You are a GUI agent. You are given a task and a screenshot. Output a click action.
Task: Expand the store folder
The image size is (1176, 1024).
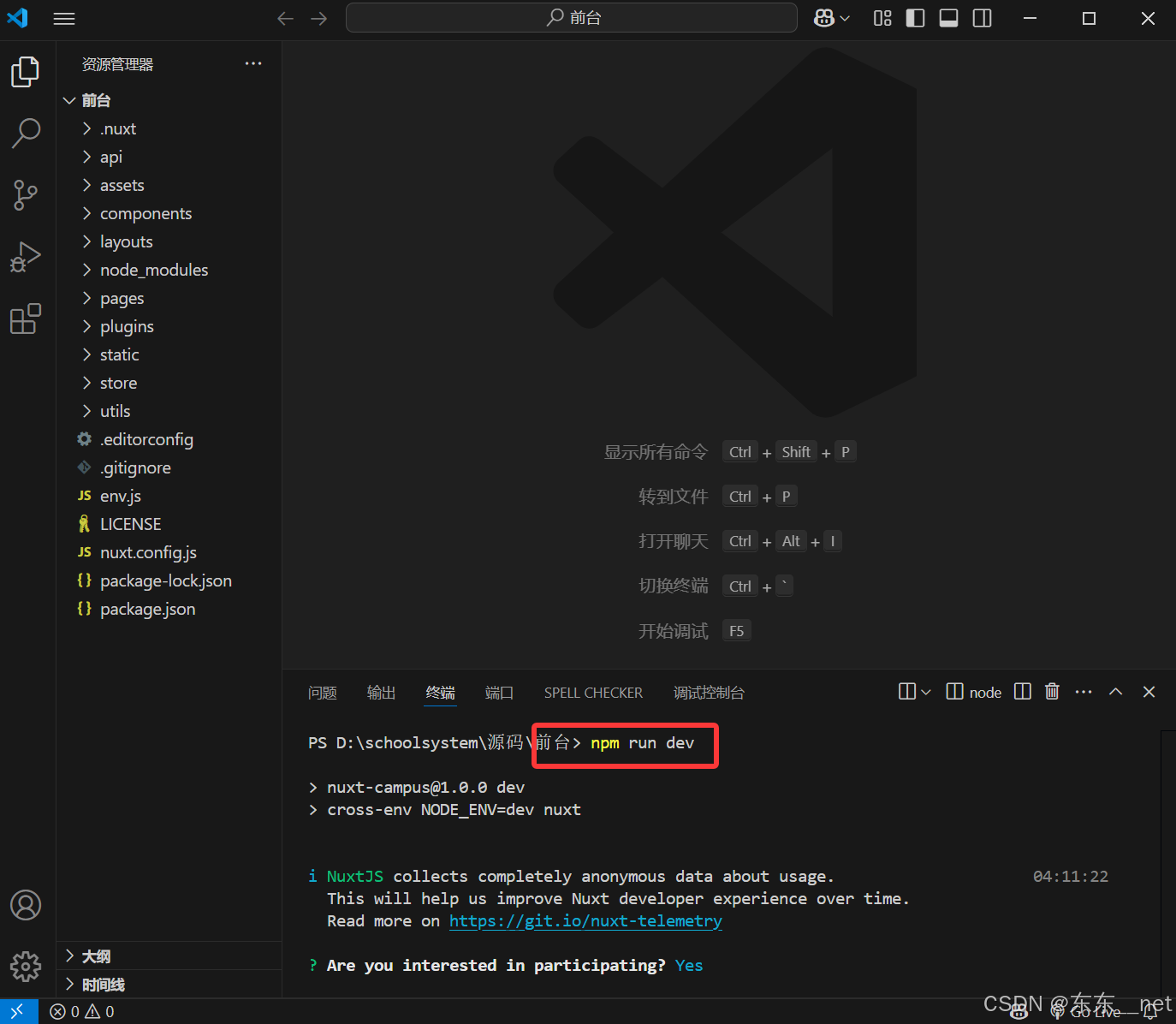(169, 383)
